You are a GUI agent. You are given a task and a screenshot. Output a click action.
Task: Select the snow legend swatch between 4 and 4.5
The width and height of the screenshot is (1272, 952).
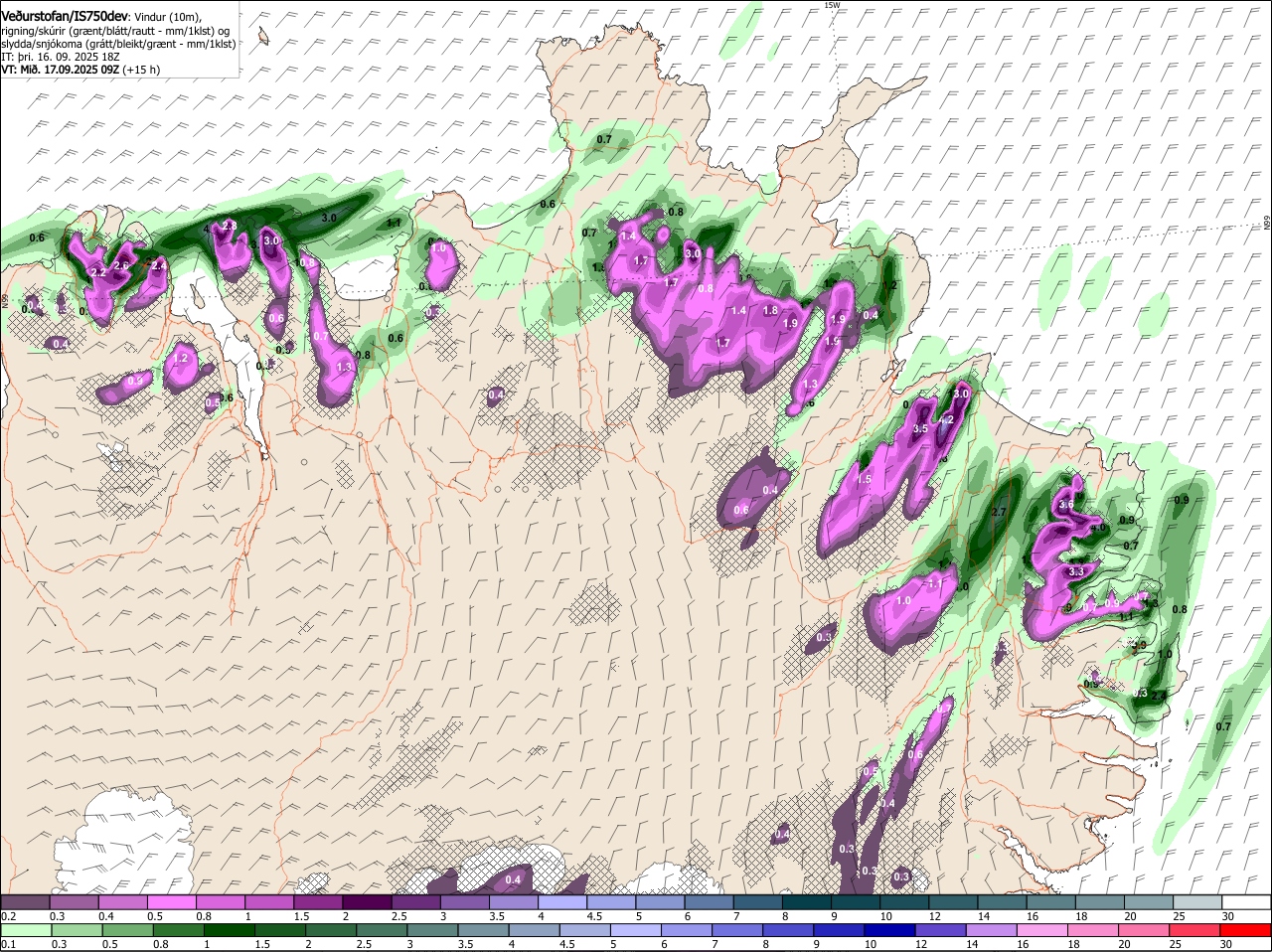(x=562, y=901)
